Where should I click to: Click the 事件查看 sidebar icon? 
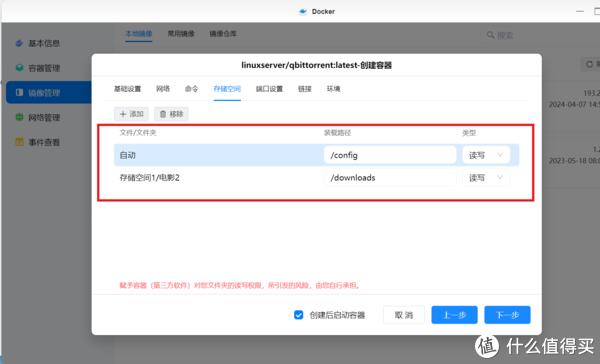point(19,142)
